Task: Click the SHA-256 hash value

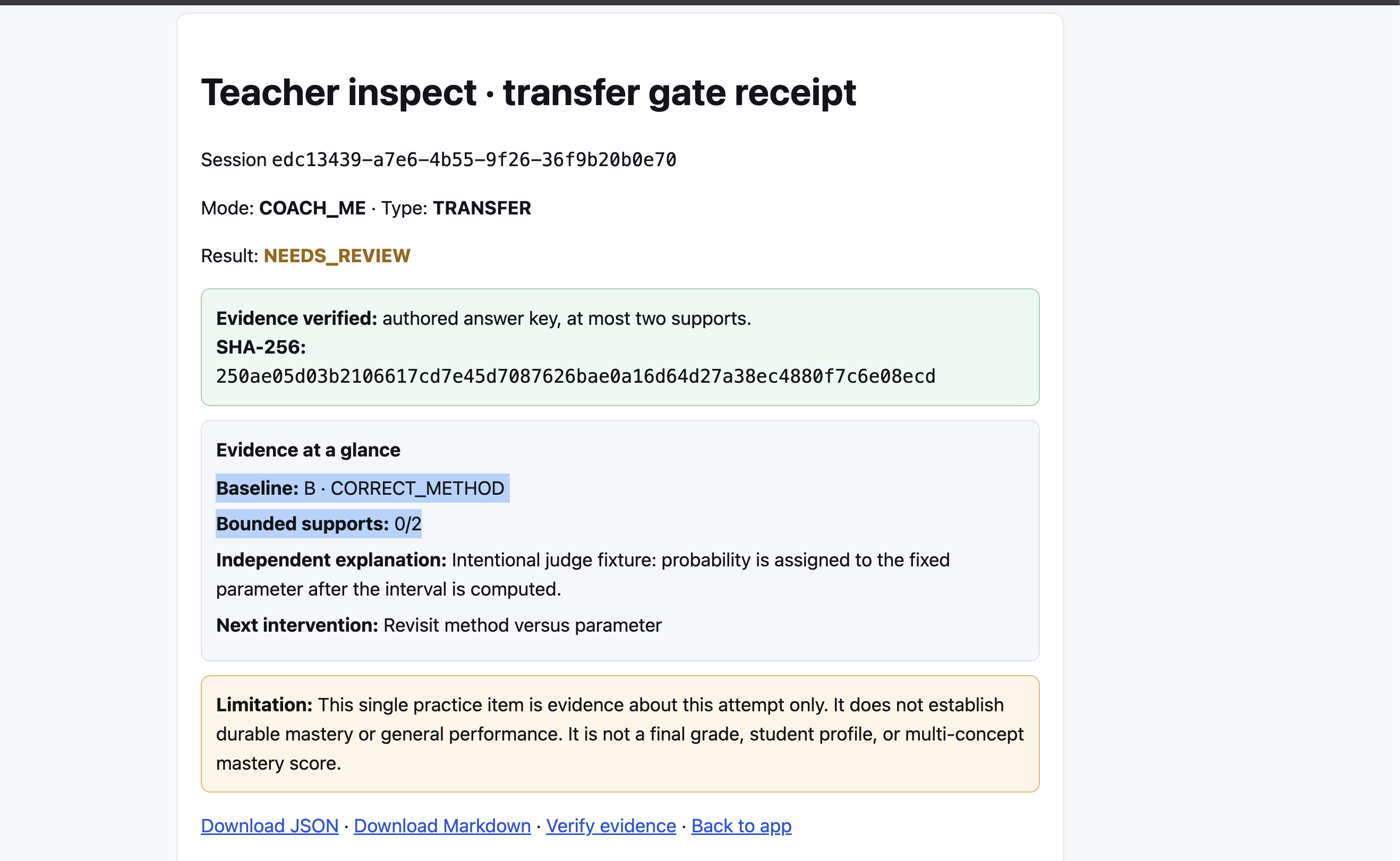Action: [x=575, y=376]
